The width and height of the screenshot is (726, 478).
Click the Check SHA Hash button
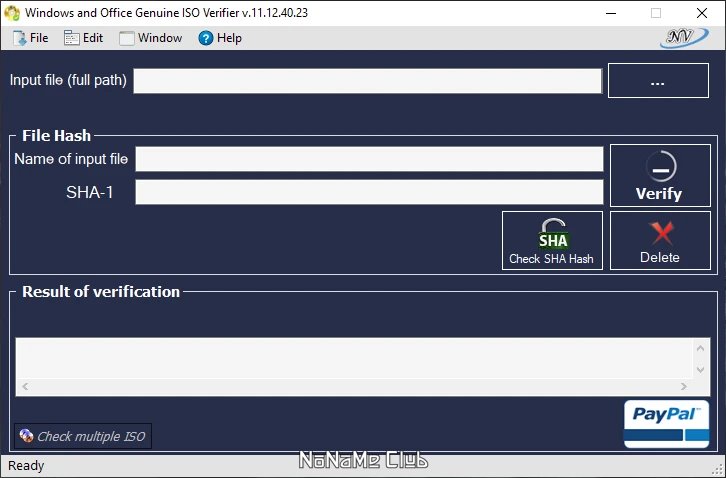tap(552, 240)
